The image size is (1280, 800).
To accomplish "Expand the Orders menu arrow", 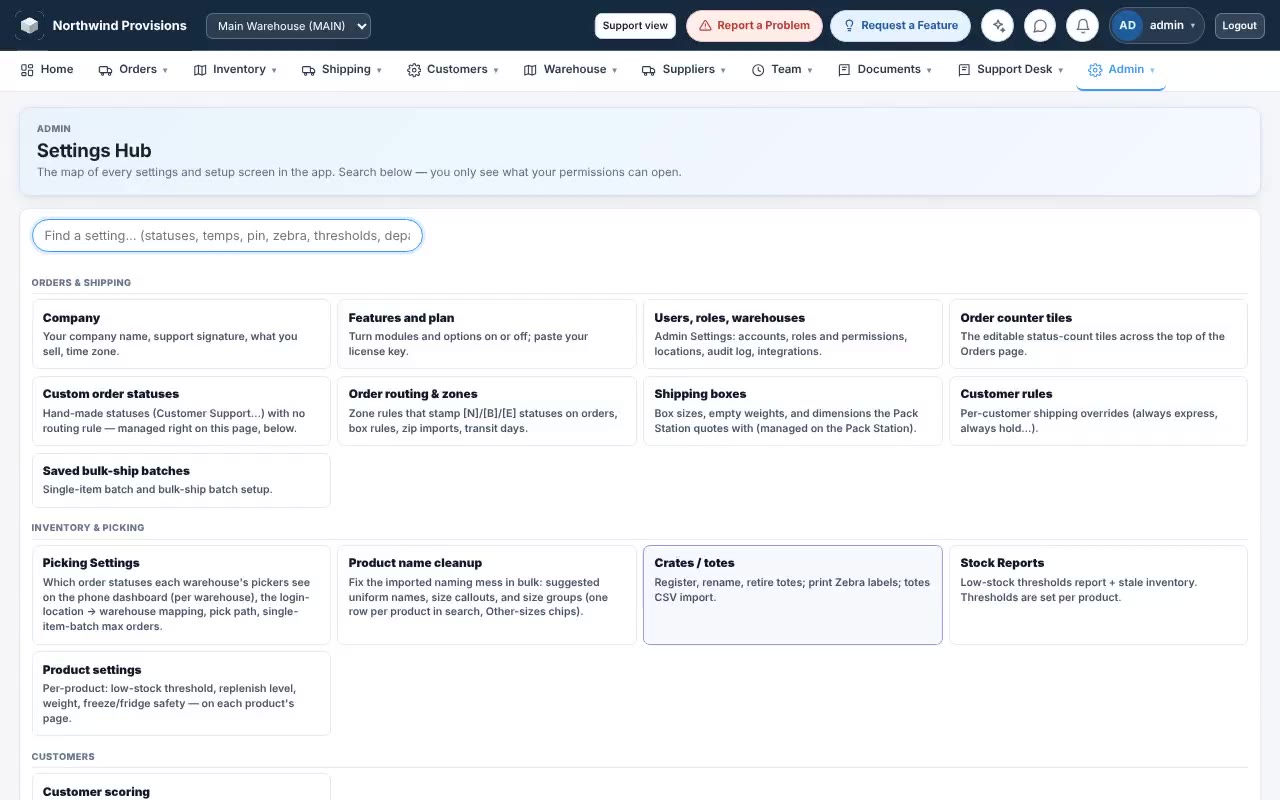I will point(165,70).
